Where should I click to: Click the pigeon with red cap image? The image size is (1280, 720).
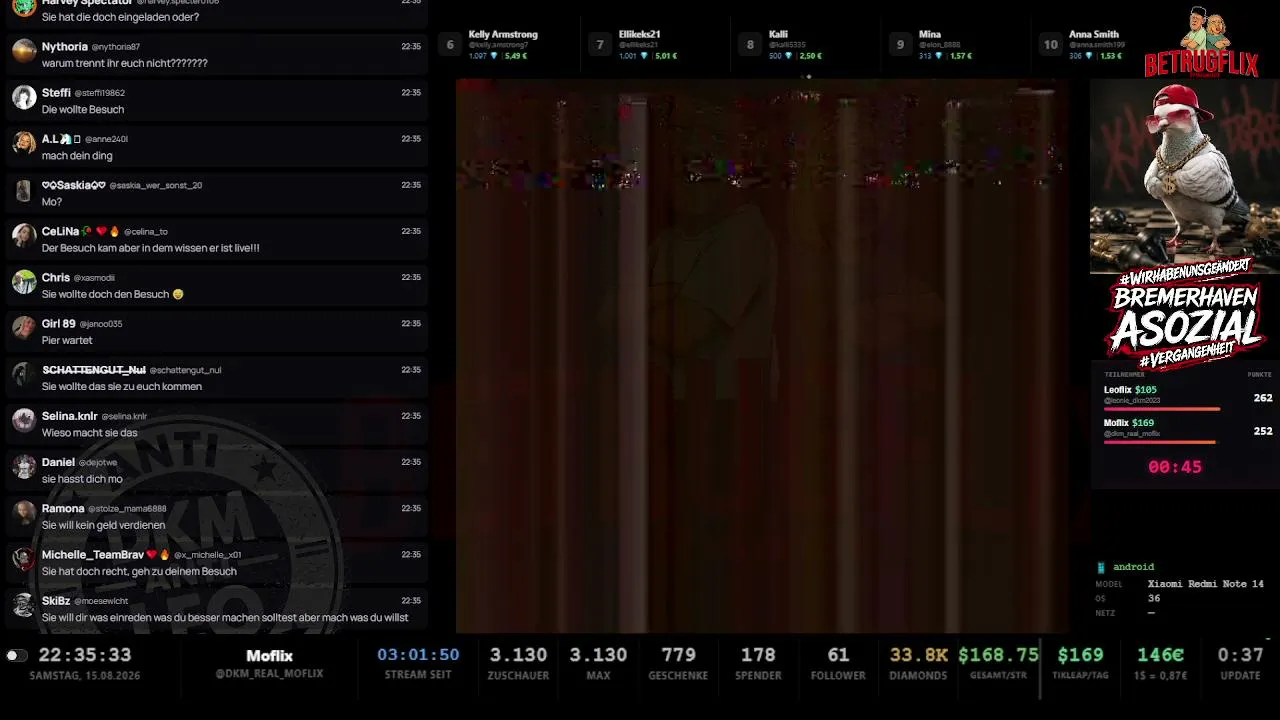point(1184,174)
